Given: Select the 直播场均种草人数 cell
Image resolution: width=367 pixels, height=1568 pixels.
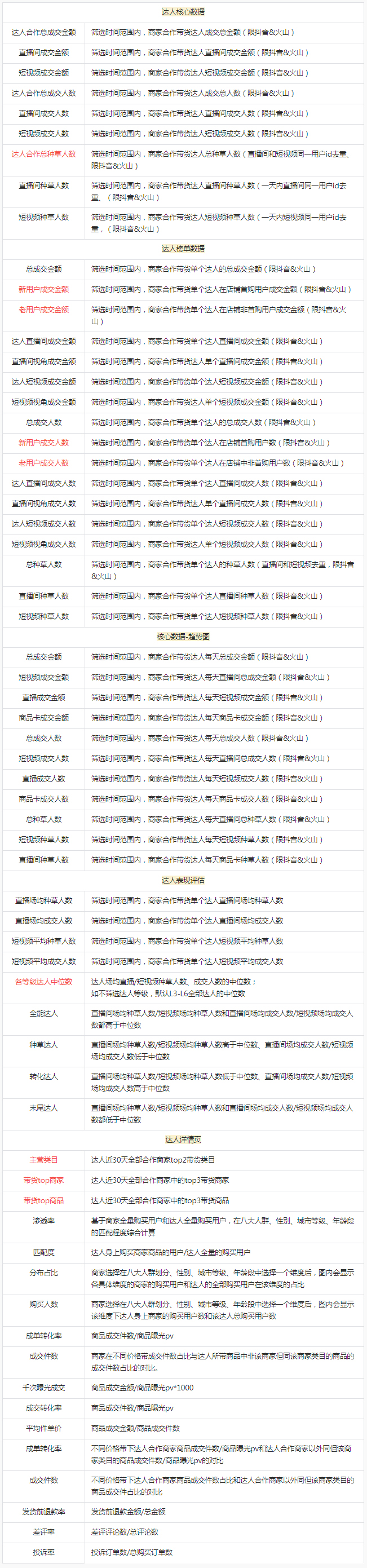Looking at the screenshot, I should point(44,901).
